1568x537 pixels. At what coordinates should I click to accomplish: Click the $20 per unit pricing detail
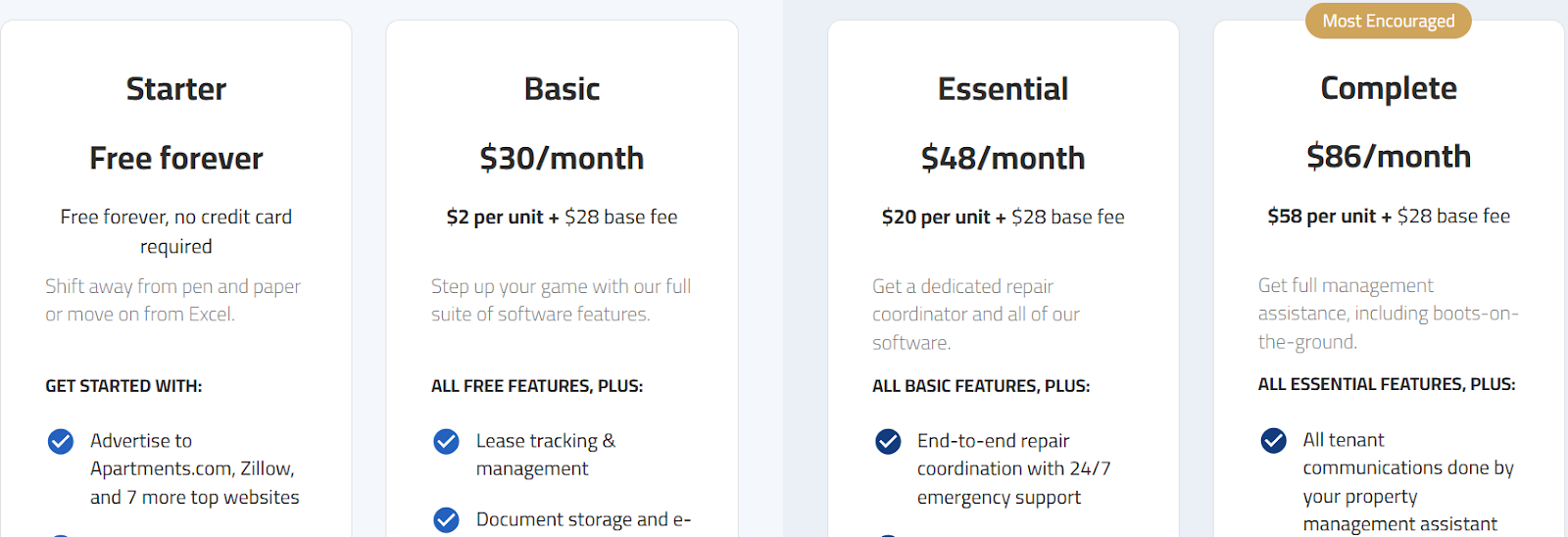(x=936, y=217)
